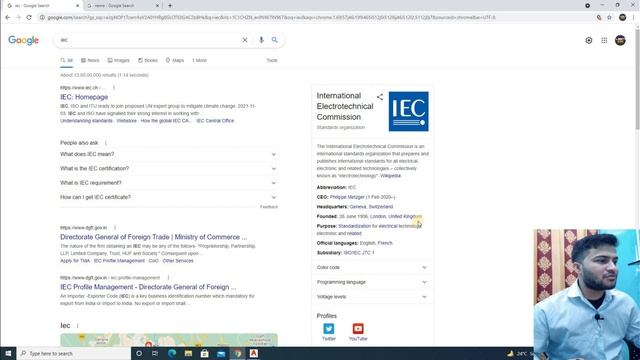Switch to the Images tab

point(118,60)
